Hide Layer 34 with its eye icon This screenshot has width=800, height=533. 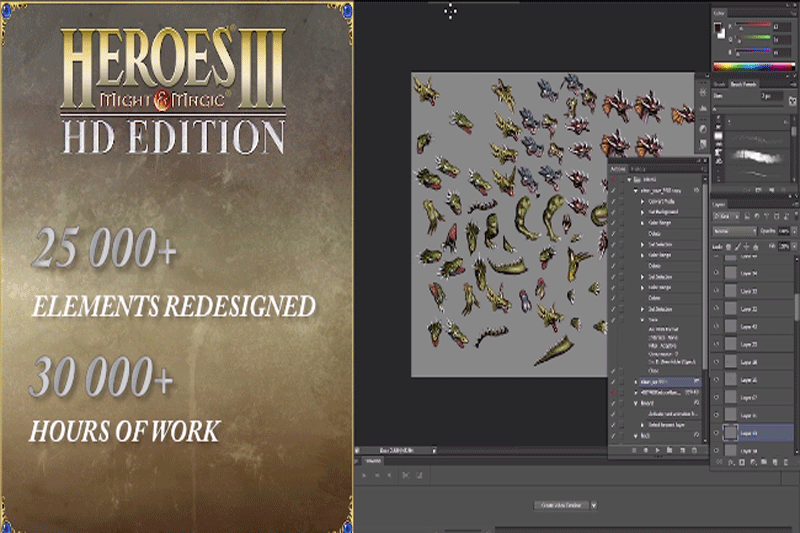(x=716, y=273)
